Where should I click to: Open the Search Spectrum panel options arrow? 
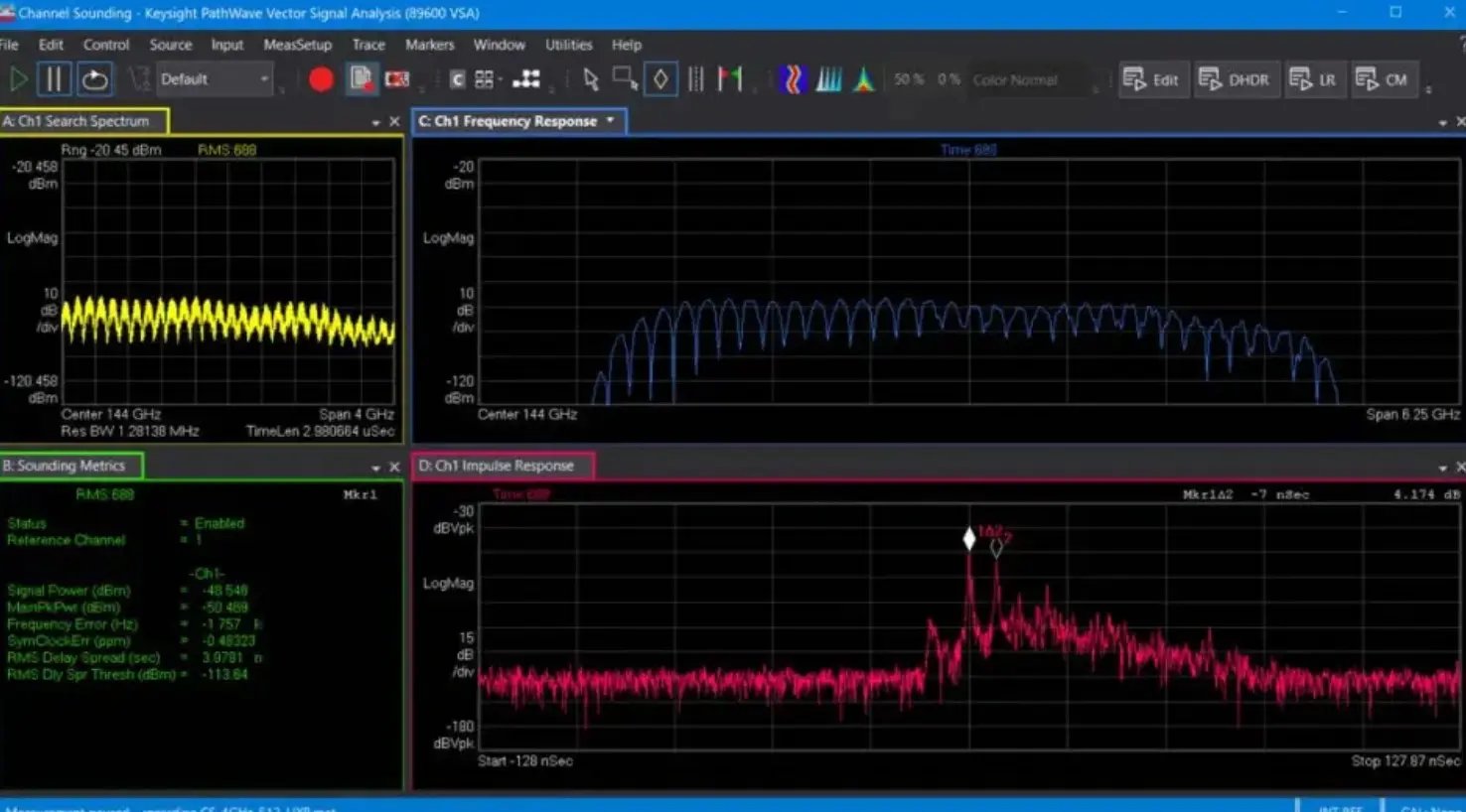(x=376, y=122)
